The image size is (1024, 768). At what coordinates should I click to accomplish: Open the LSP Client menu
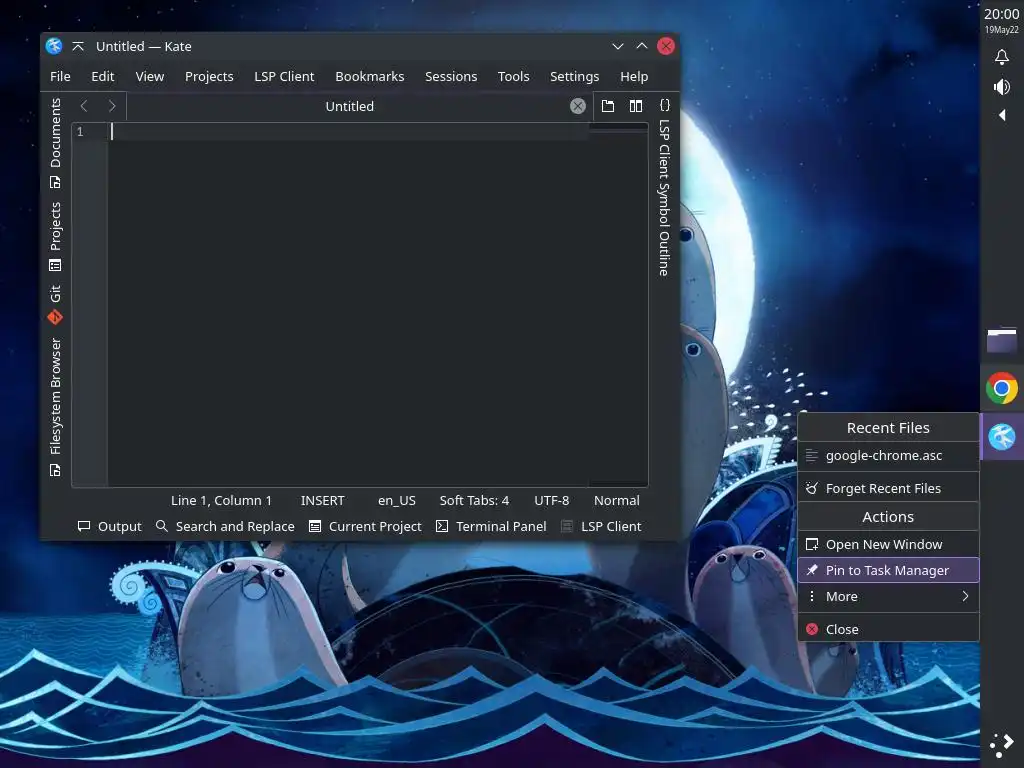click(284, 76)
